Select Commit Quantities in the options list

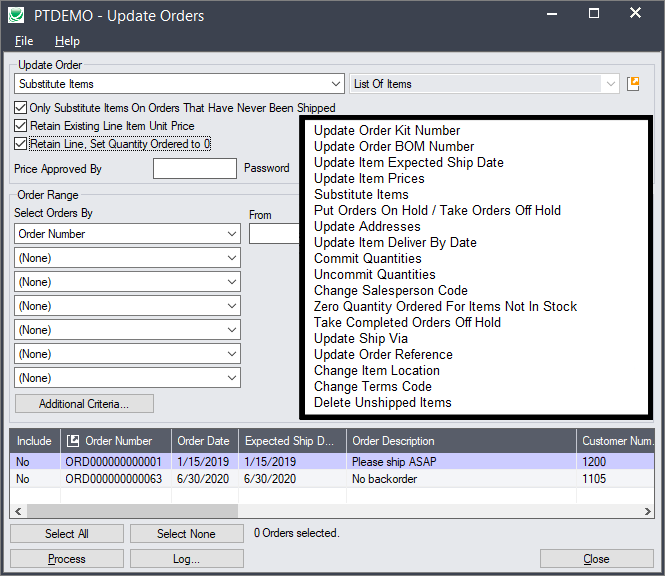367,258
